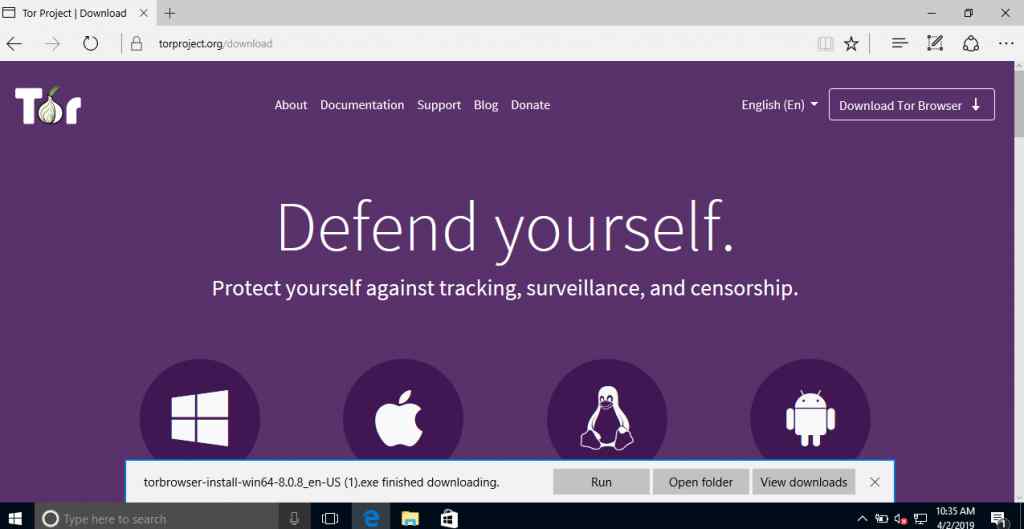Click the Share icon in toolbar

pos(971,44)
